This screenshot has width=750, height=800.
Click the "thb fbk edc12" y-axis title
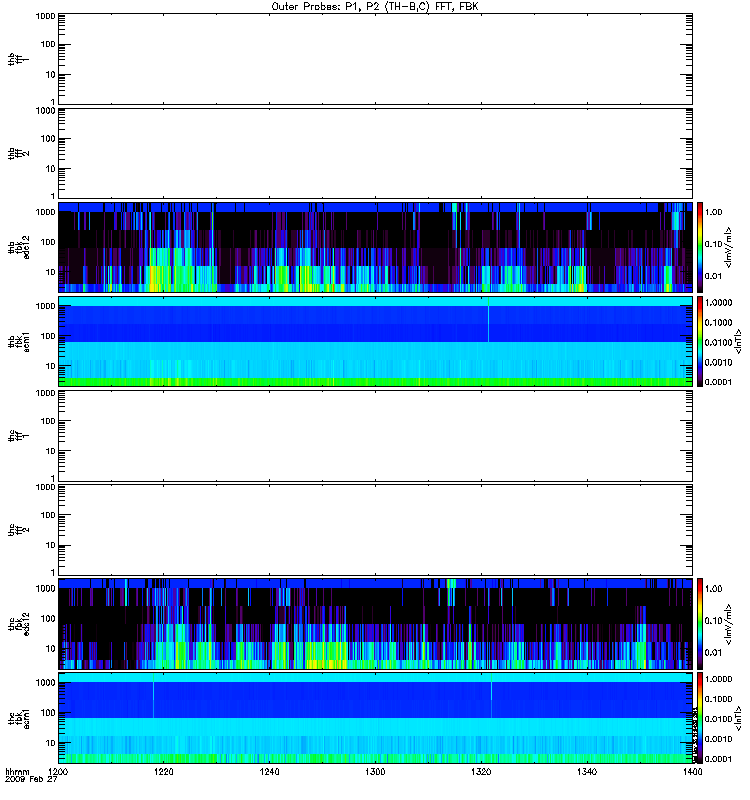pyautogui.click(x=18, y=247)
